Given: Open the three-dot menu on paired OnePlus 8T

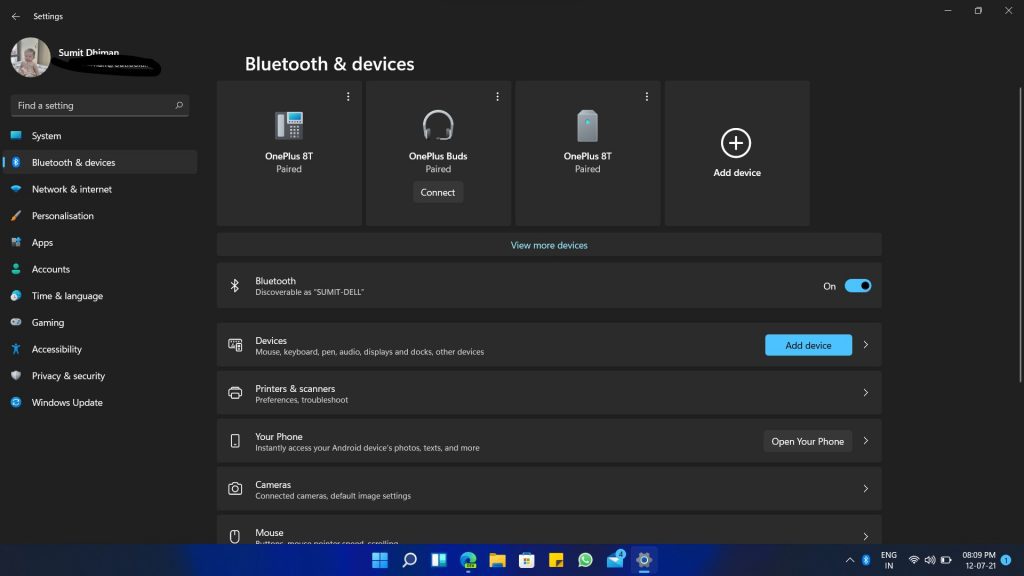Looking at the screenshot, I should 348,97.
